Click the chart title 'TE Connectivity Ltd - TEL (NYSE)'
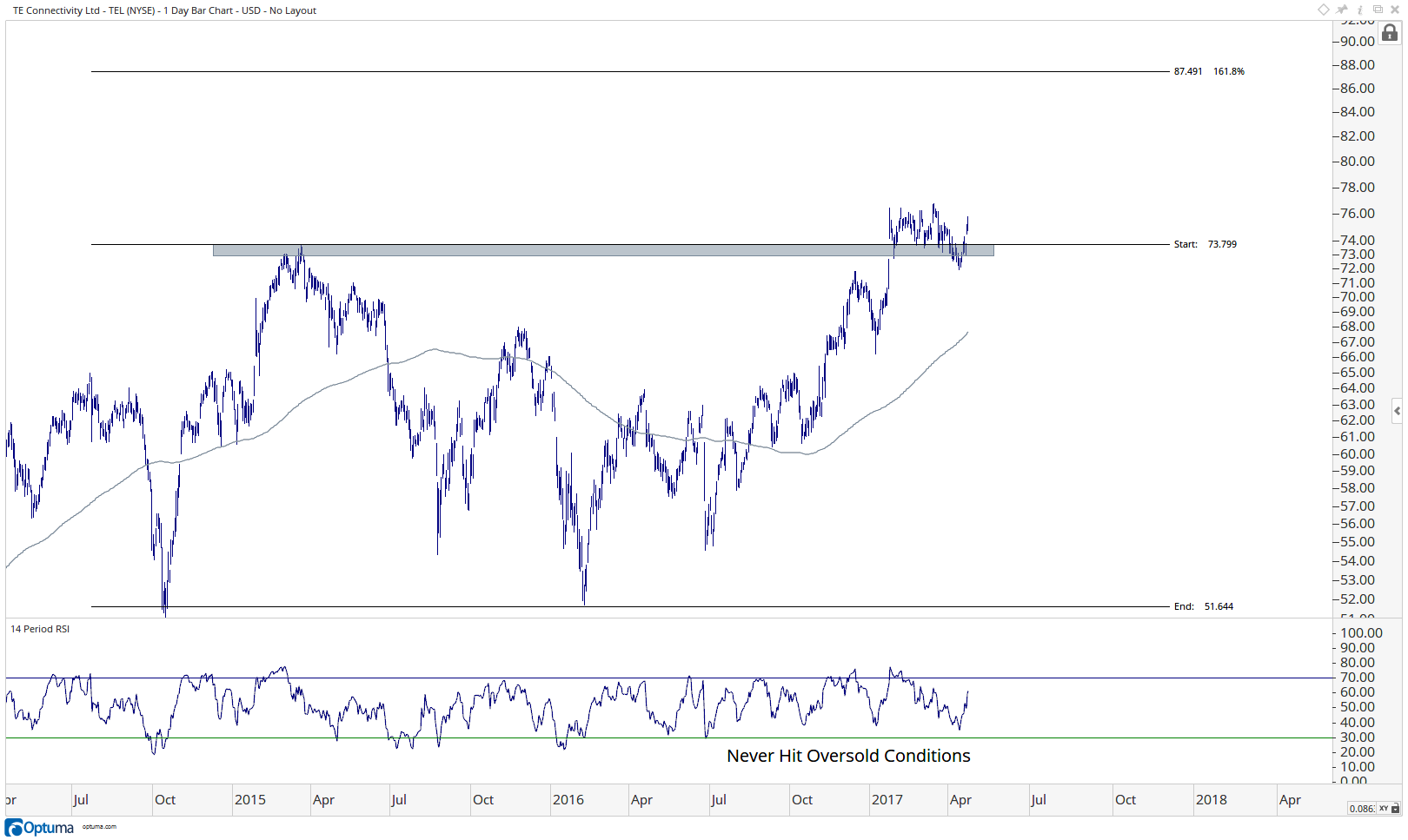Image resolution: width=1408 pixels, height=840 pixels. pyautogui.click(x=83, y=10)
